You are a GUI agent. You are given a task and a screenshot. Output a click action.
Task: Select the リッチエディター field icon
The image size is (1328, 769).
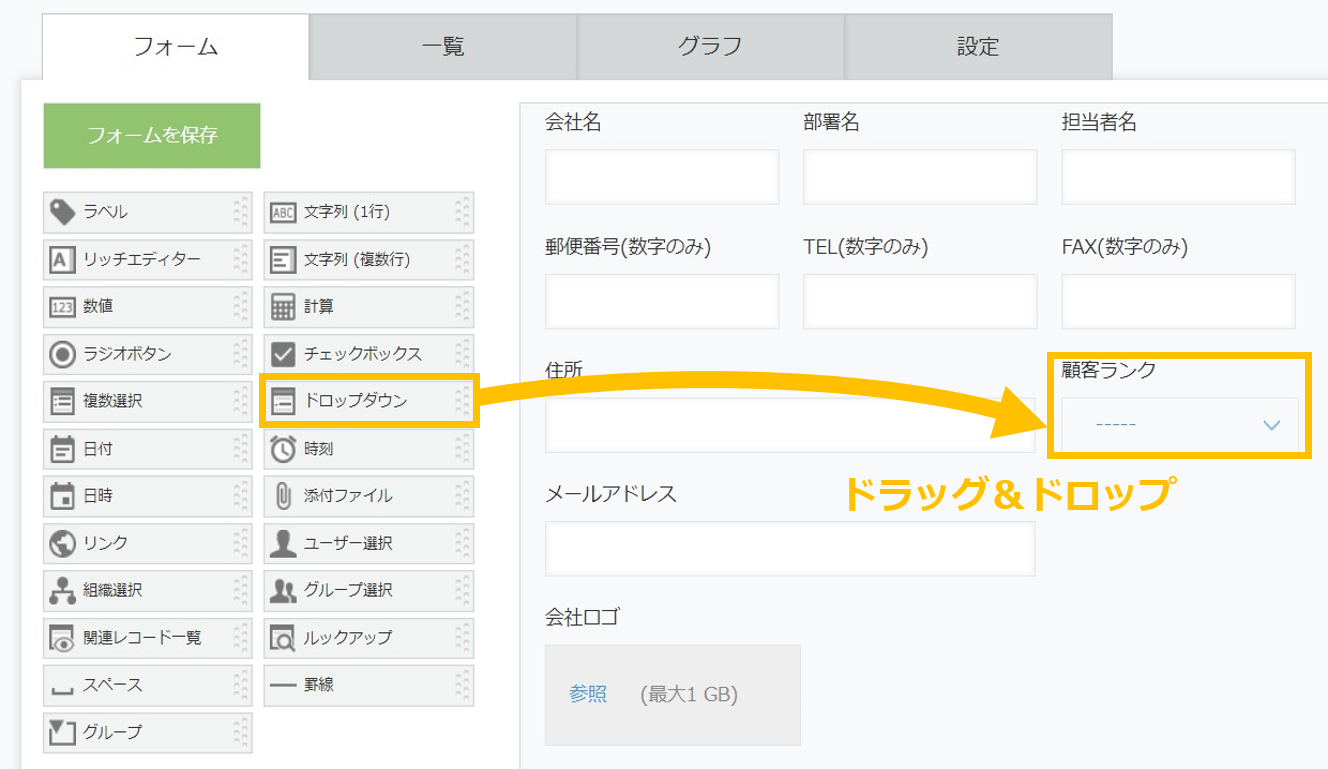coord(62,260)
